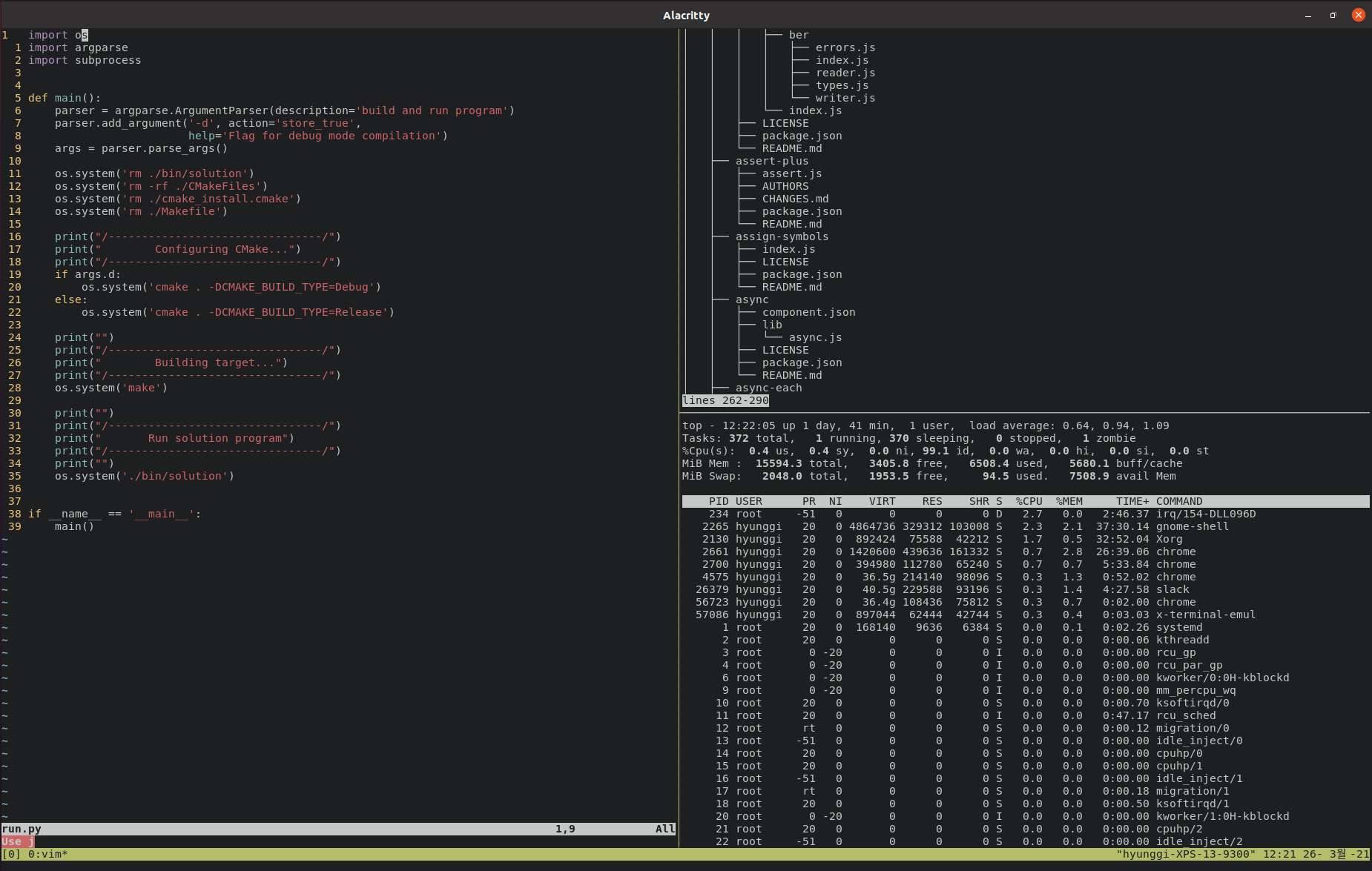This screenshot has width=1372, height=871.
Task: Click the os.system('make') line
Action: pos(111,388)
